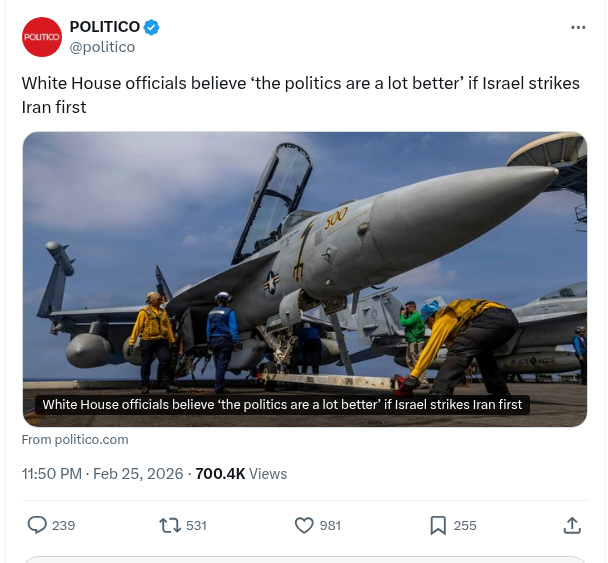Bookmark this post
The image size is (608, 563).
click(438, 525)
